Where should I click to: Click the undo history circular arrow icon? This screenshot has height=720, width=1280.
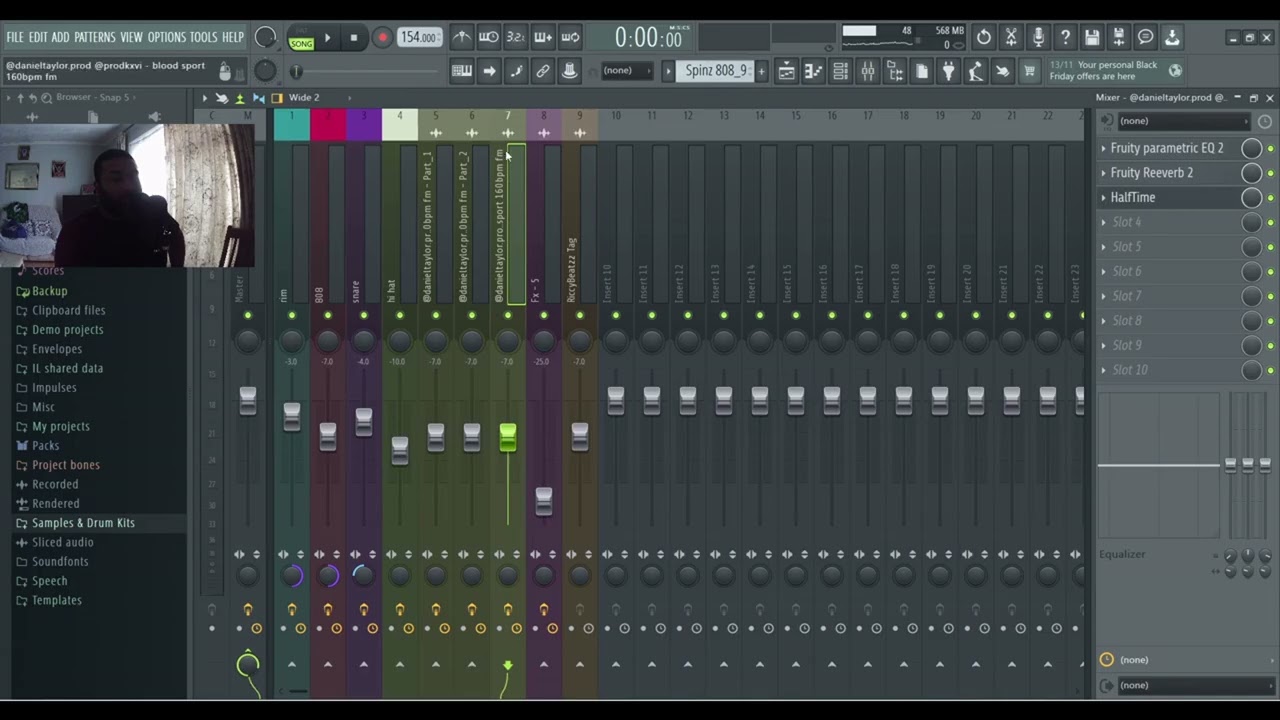point(984,37)
